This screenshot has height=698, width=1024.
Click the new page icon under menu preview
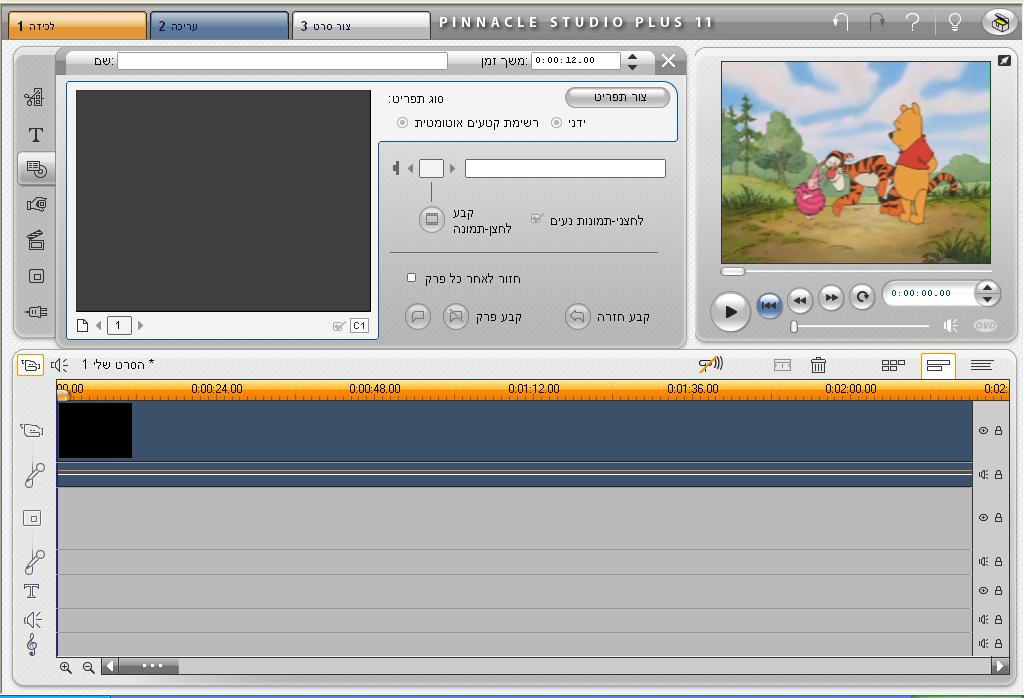click(x=82, y=325)
